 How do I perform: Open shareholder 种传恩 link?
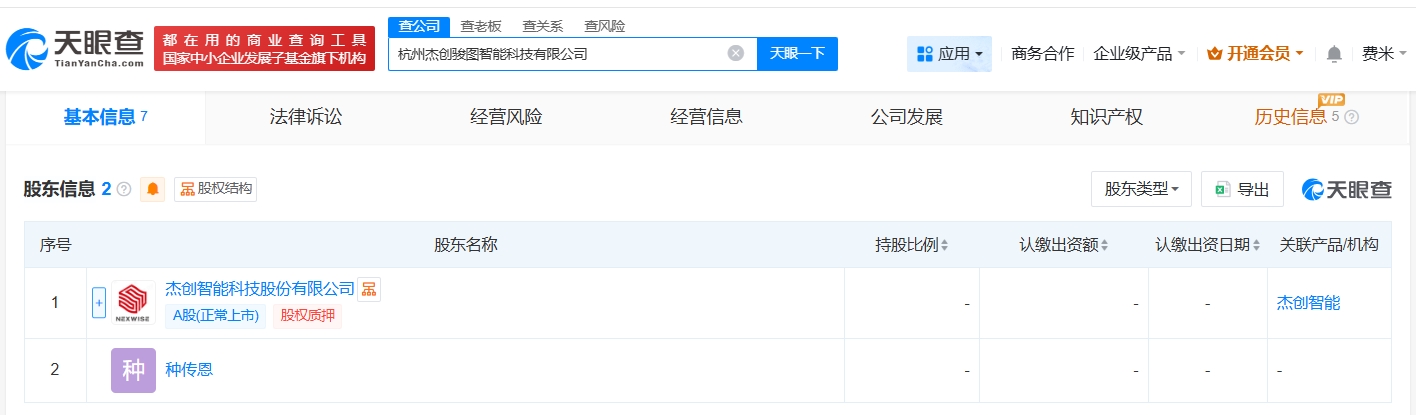click(189, 370)
